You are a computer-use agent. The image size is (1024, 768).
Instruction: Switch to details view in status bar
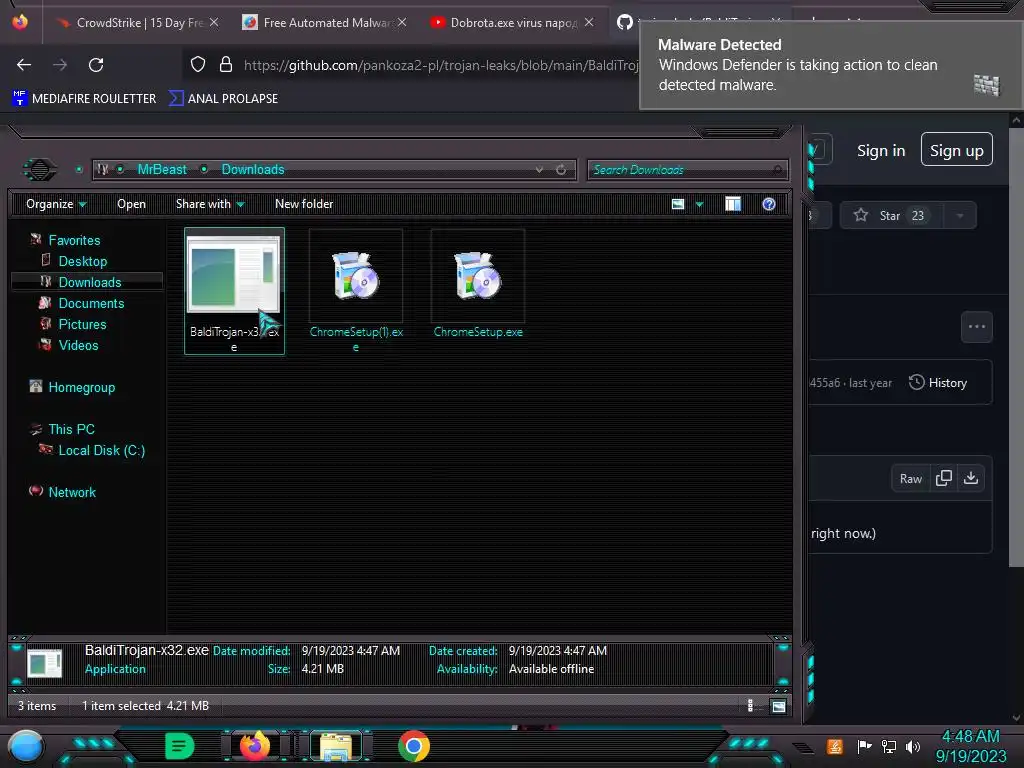click(750, 706)
